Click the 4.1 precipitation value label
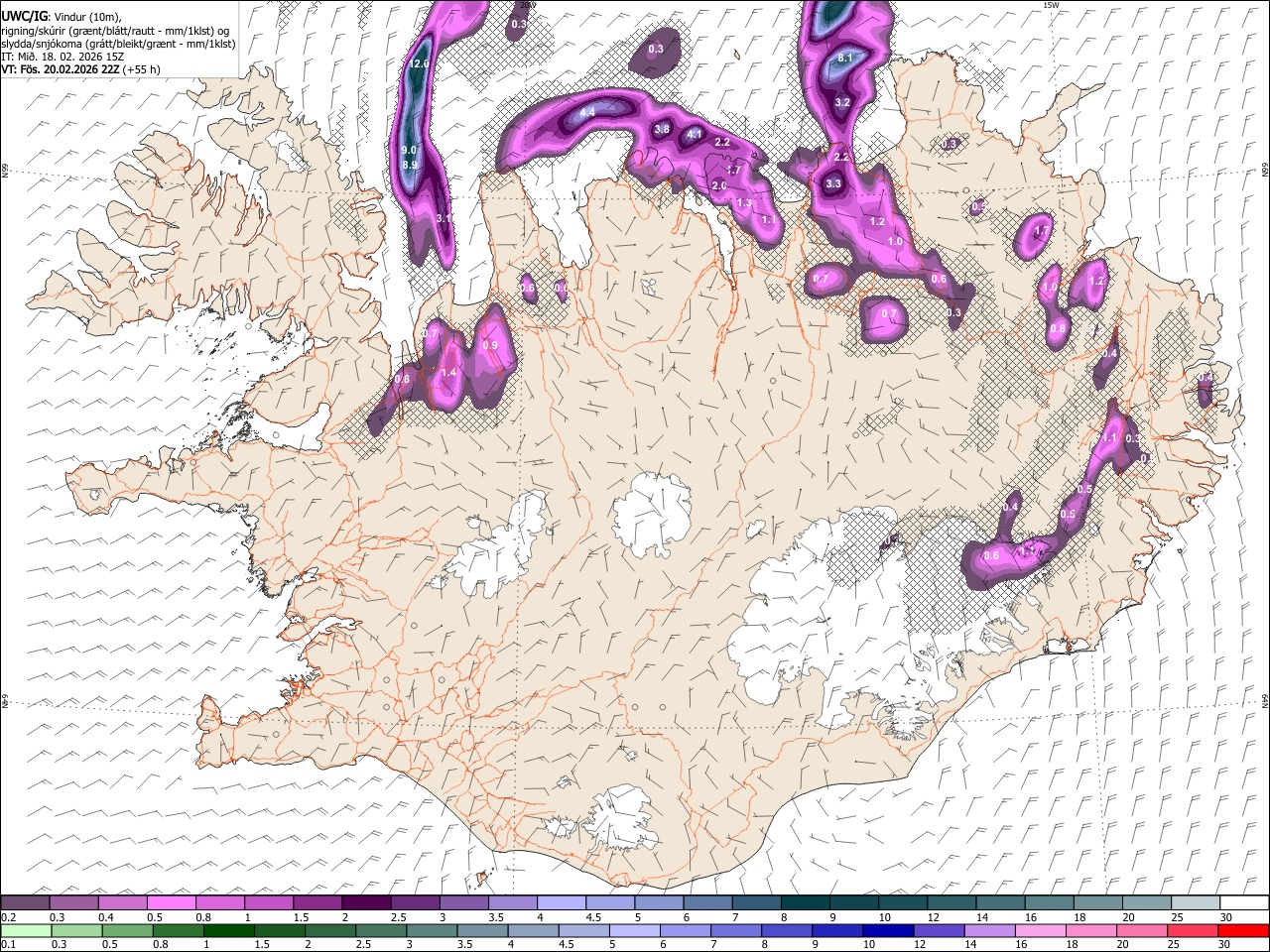The width and height of the screenshot is (1270, 952). tap(696, 134)
